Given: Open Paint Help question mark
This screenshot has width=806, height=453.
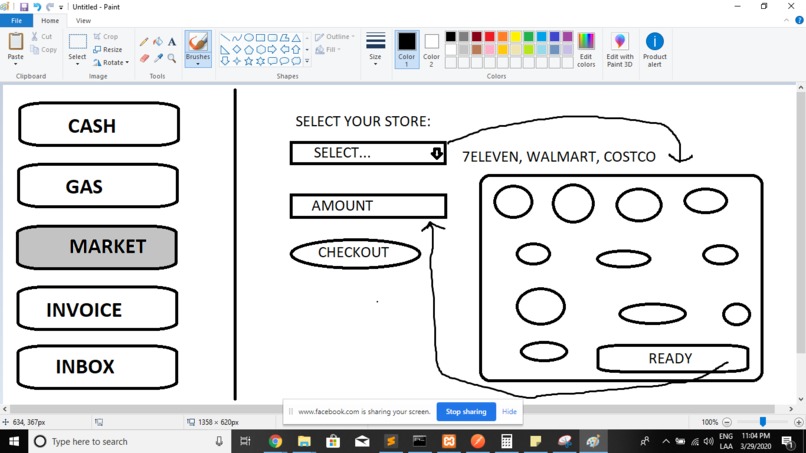Looking at the screenshot, I should click(799, 21).
